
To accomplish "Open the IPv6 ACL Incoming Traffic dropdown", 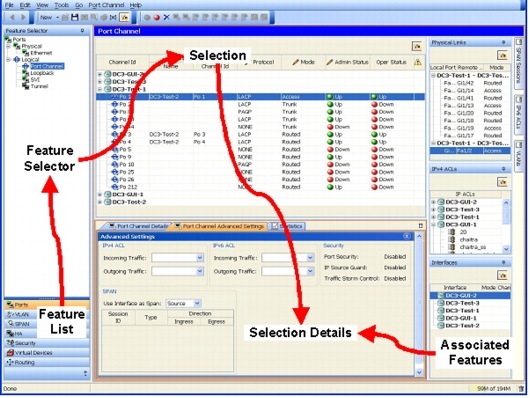I will point(310,258).
